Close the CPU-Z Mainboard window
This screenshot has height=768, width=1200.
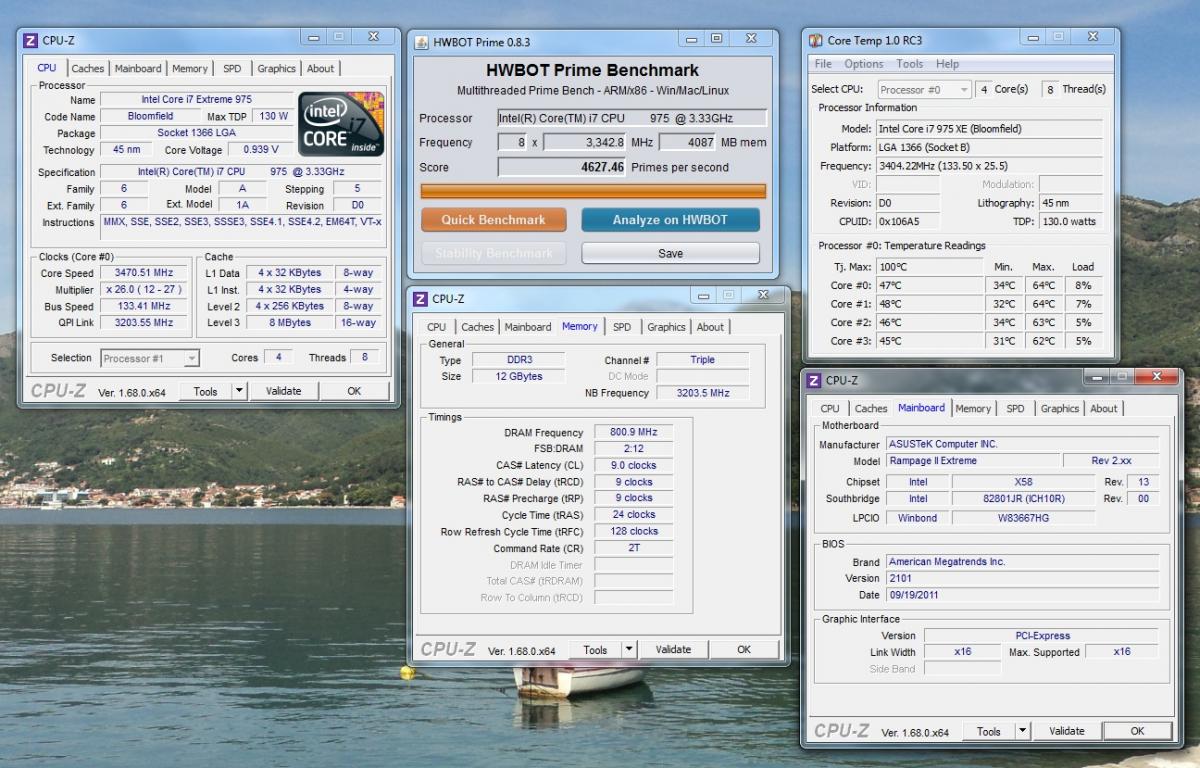[x=1159, y=377]
